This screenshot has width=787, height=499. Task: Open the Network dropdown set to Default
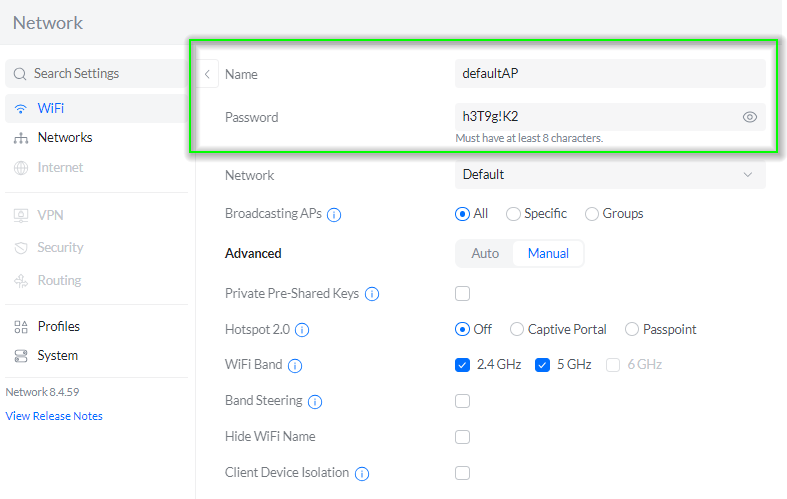pyautogui.click(x=609, y=175)
